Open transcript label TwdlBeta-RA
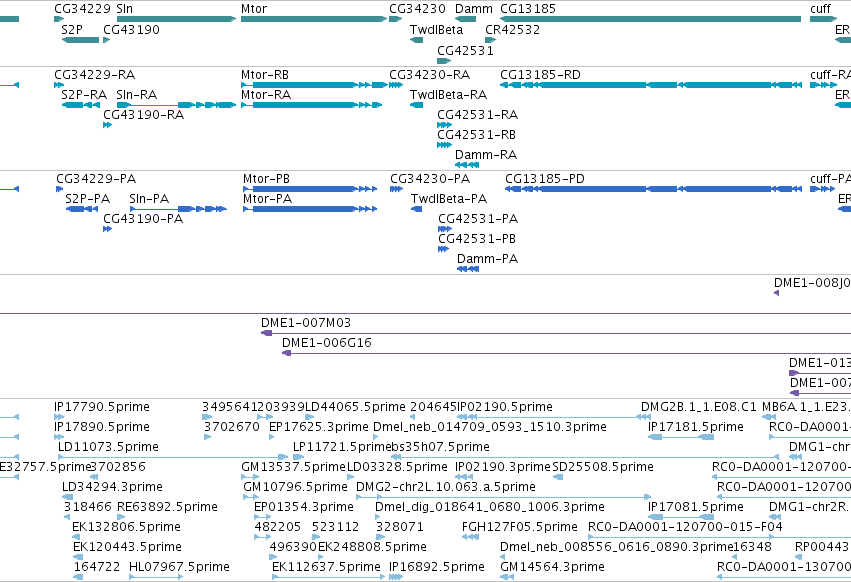 pyautogui.click(x=448, y=94)
